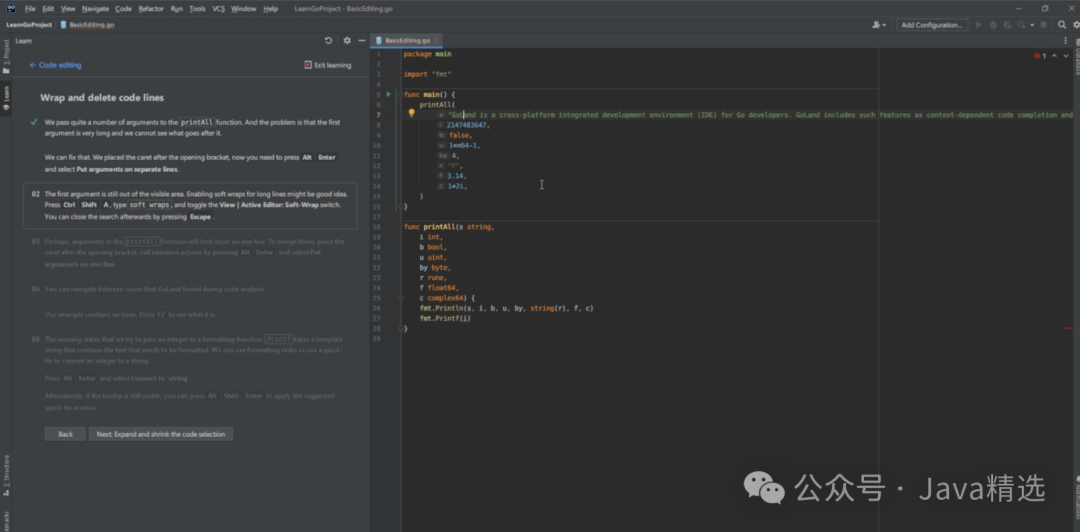The width and height of the screenshot is (1080, 532).
Task: Click the Stop square icon
Action: 1043,25
